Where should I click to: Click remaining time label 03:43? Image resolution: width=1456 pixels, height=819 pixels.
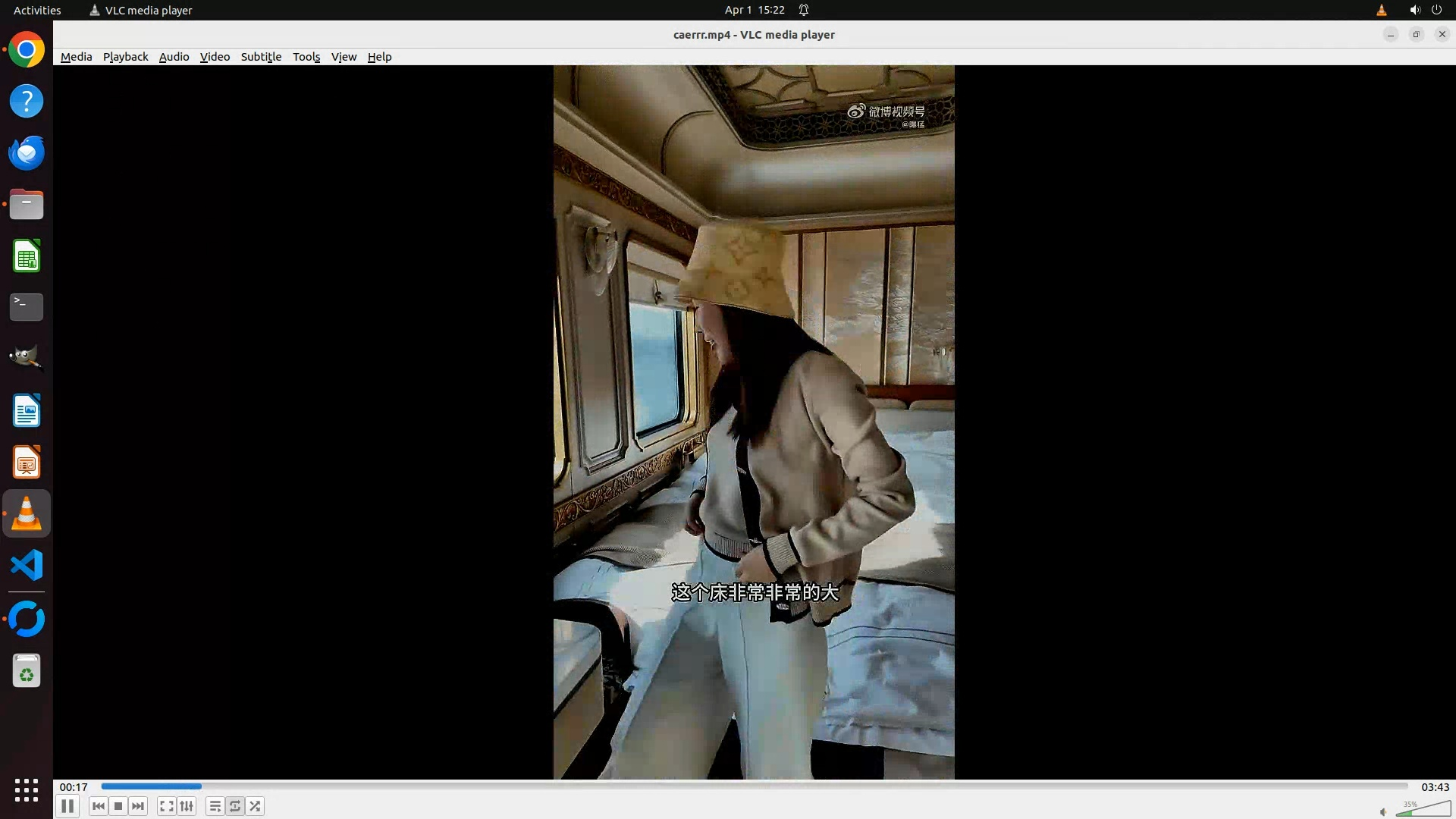click(1435, 787)
